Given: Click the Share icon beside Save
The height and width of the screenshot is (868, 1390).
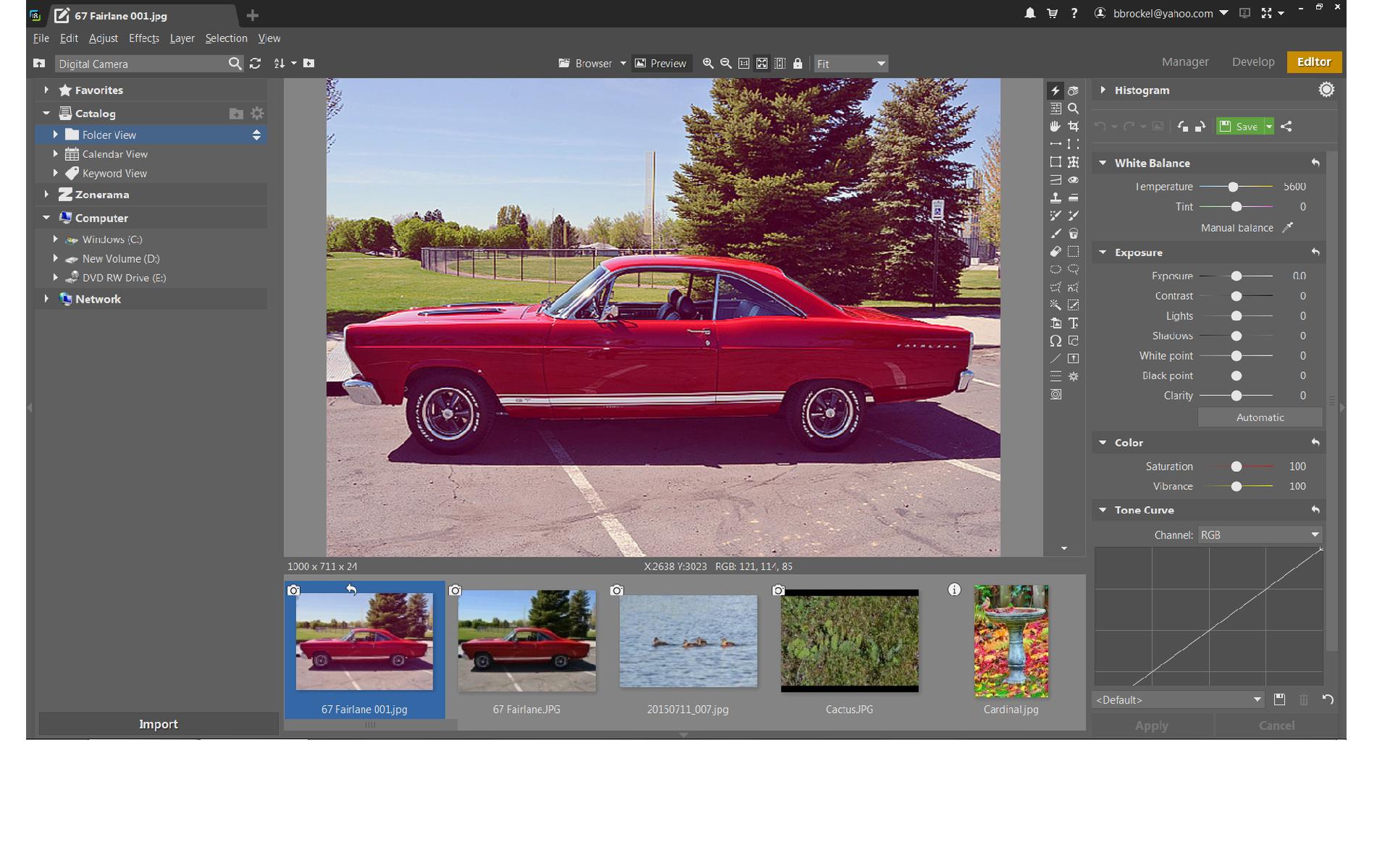Looking at the screenshot, I should [1286, 127].
